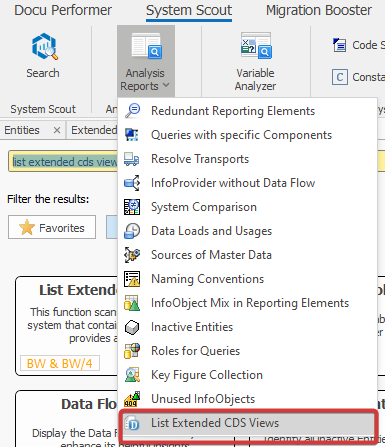
Task: Click the Redundant Reporting Elements icon
Action: [x=132, y=111]
